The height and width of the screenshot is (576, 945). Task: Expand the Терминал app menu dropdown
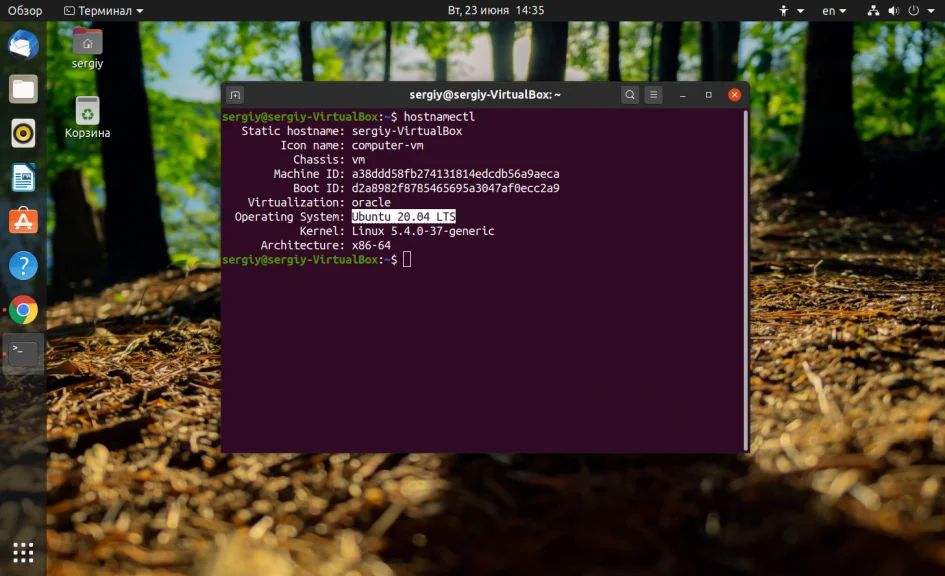[x=104, y=10]
